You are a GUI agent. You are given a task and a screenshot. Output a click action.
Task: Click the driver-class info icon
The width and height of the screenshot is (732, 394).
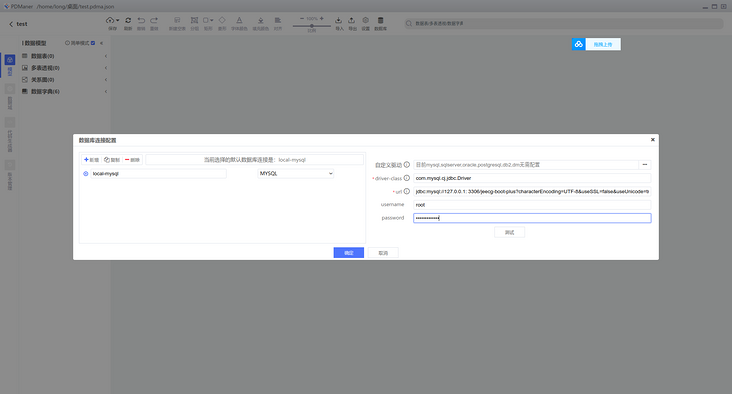pos(407,178)
